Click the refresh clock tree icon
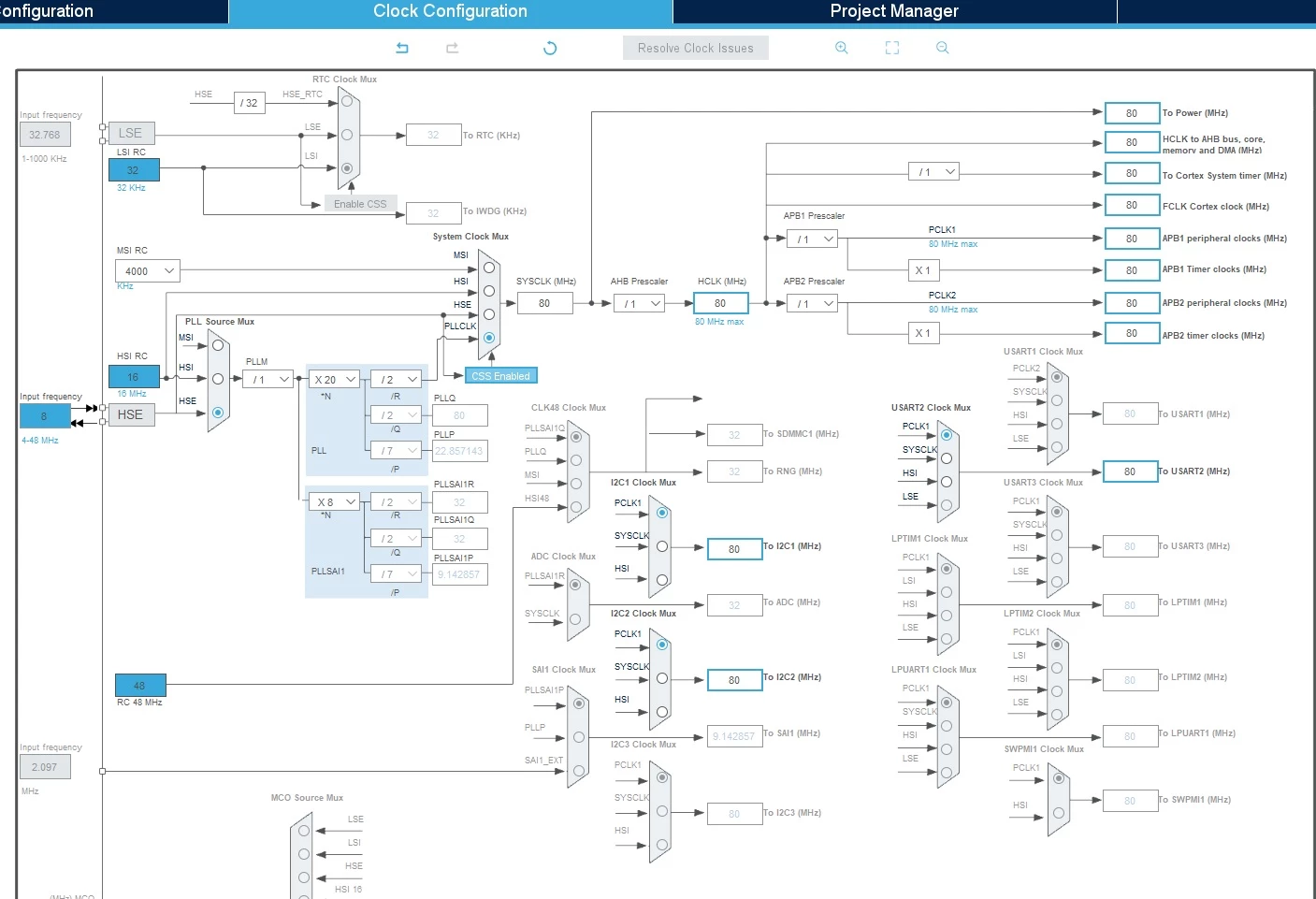This screenshot has height=899, width=1316. [550, 48]
